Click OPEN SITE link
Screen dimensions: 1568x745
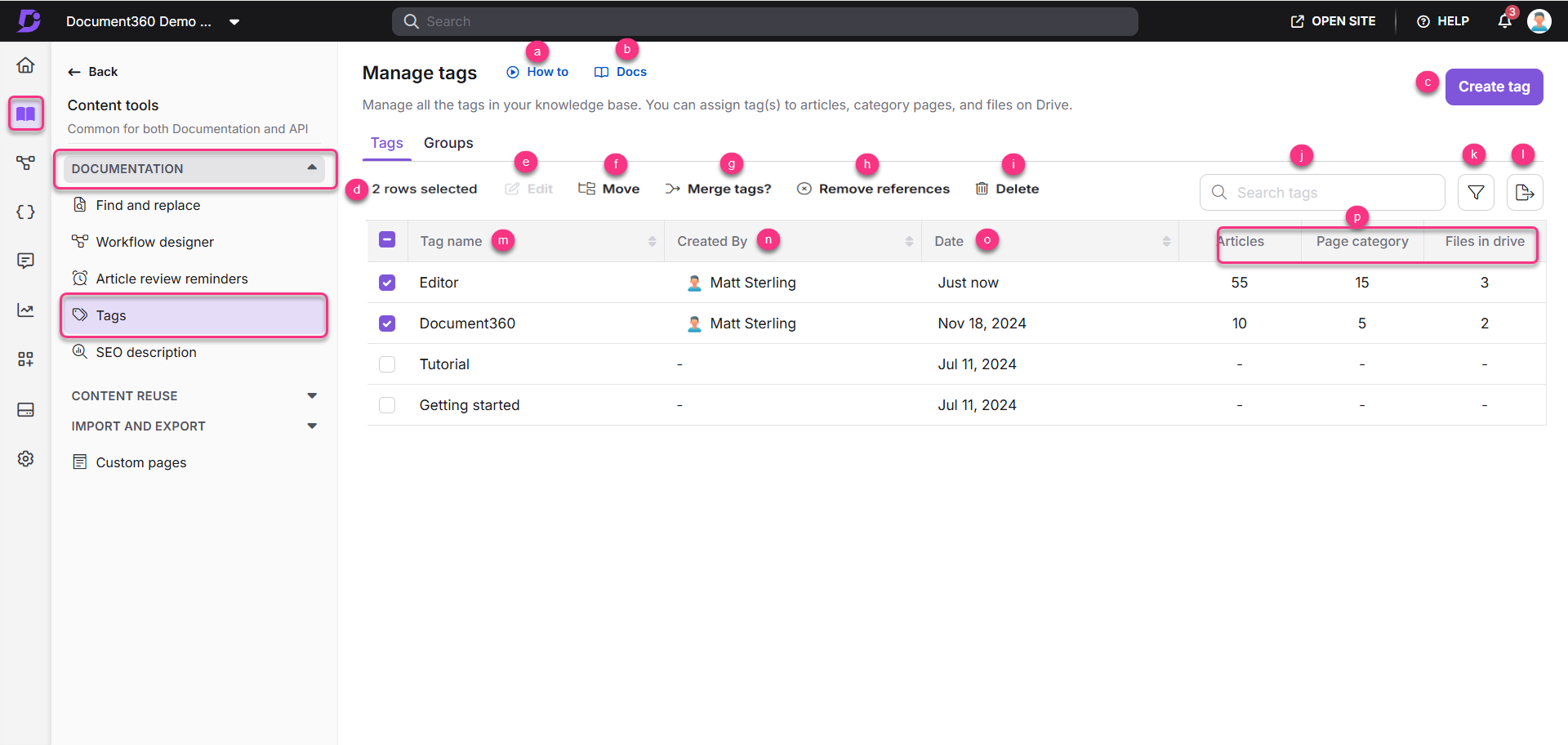pyautogui.click(x=1333, y=21)
